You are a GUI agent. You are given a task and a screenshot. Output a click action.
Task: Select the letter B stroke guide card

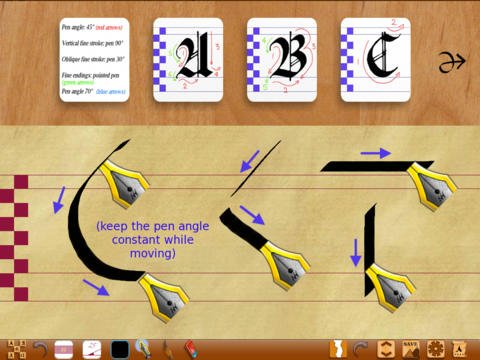click(x=282, y=60)
